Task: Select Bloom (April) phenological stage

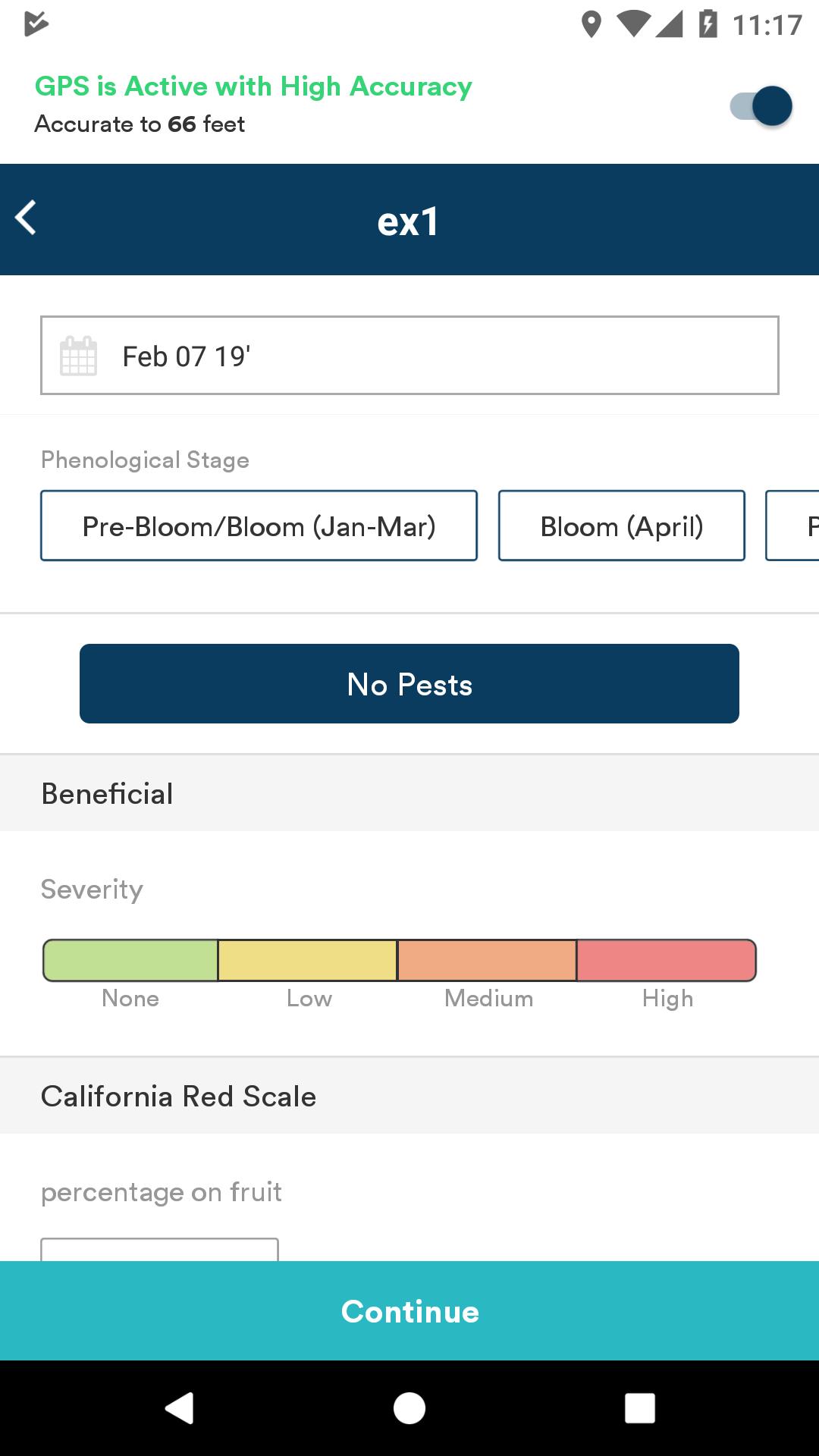Action: coord(622,526)
